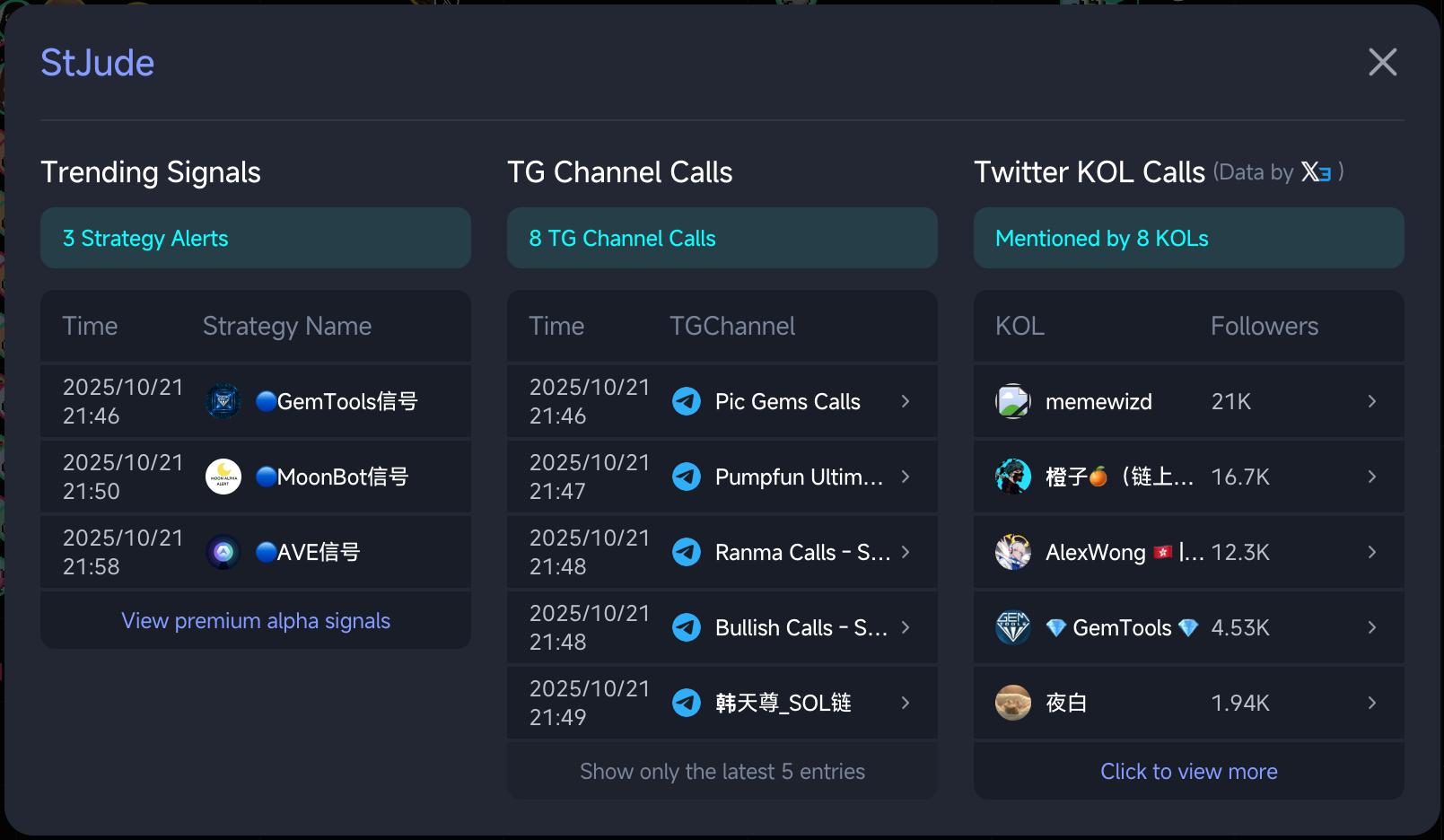Select the 3 Strategy Alerts banner
1444x840 pixels.
point(256,238)
